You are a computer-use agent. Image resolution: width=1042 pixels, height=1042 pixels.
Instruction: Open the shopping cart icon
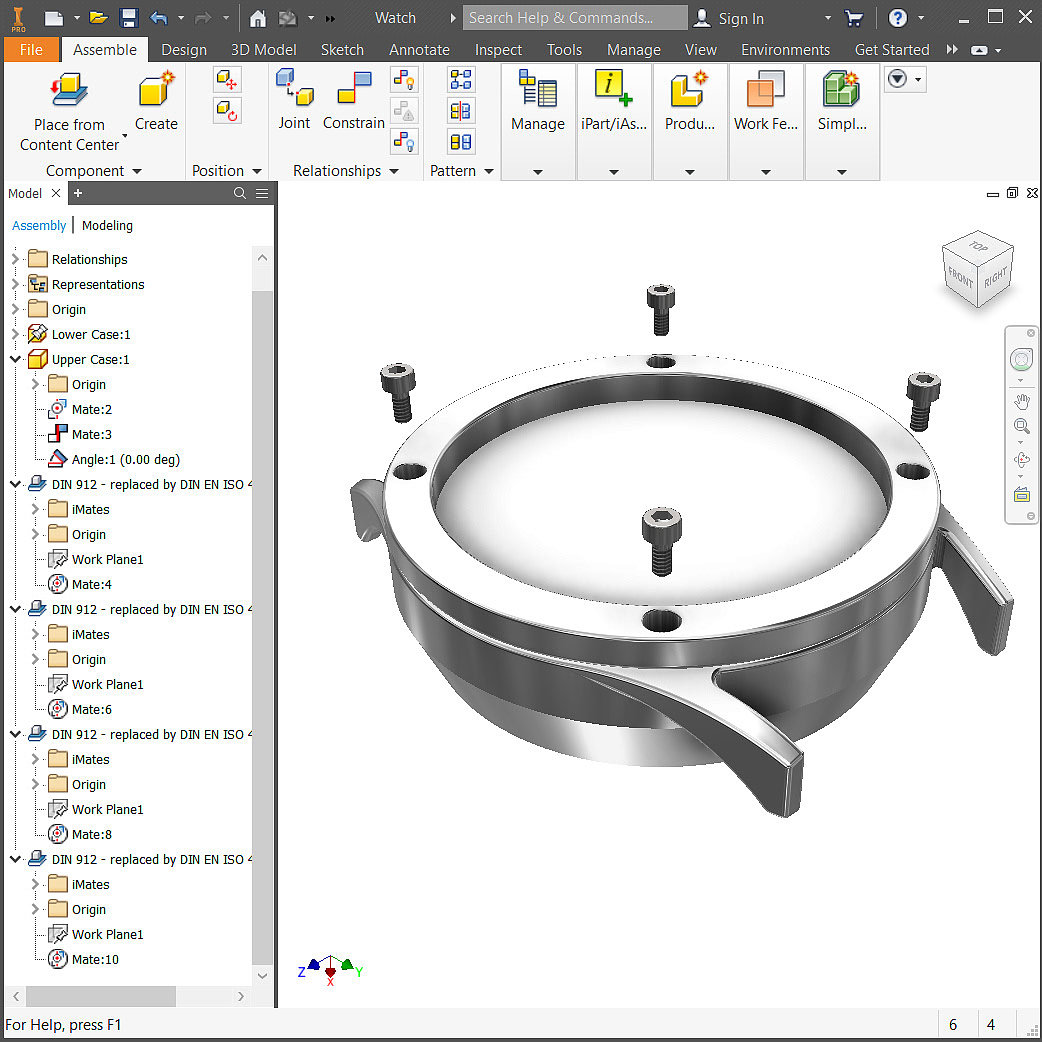click(854, 18)
